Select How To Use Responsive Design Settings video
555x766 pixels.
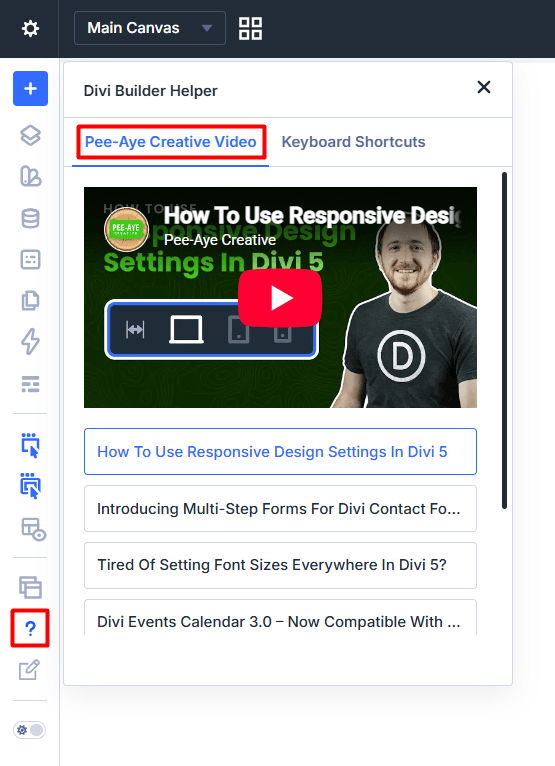tap(280, 451)
